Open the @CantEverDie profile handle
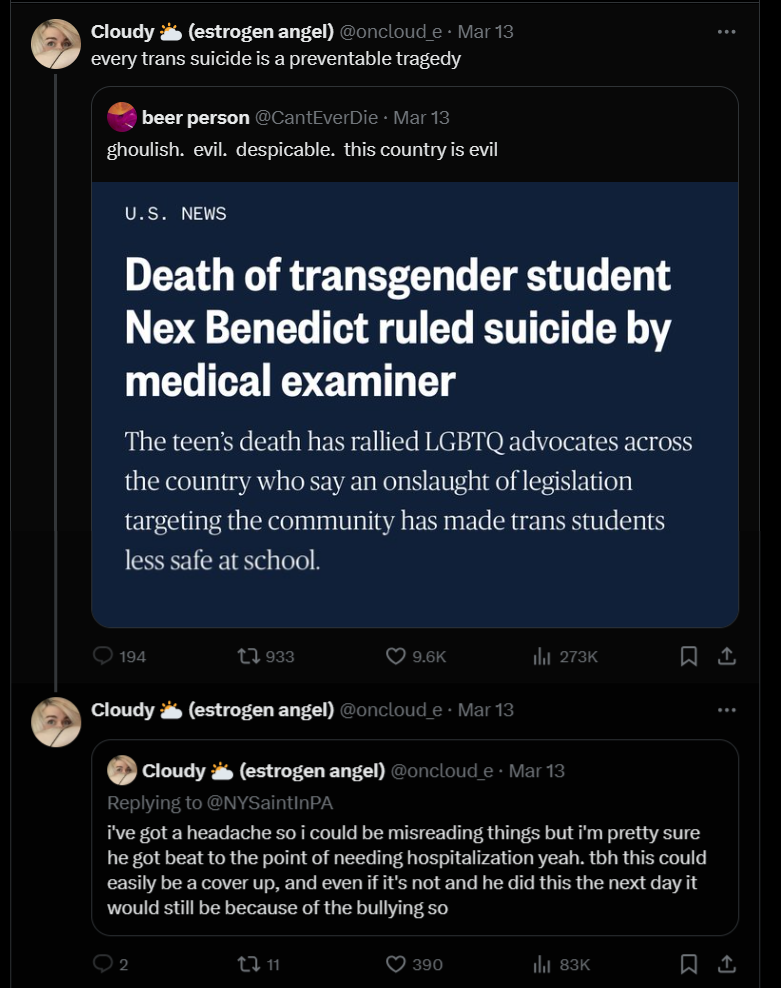The height and width of the screenshot is (988, 781). [x=317, y=117]
